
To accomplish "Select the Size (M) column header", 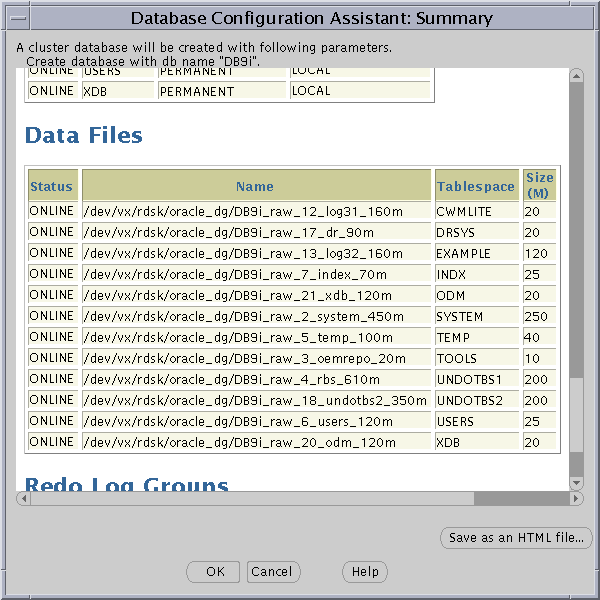I will [539, 185].
